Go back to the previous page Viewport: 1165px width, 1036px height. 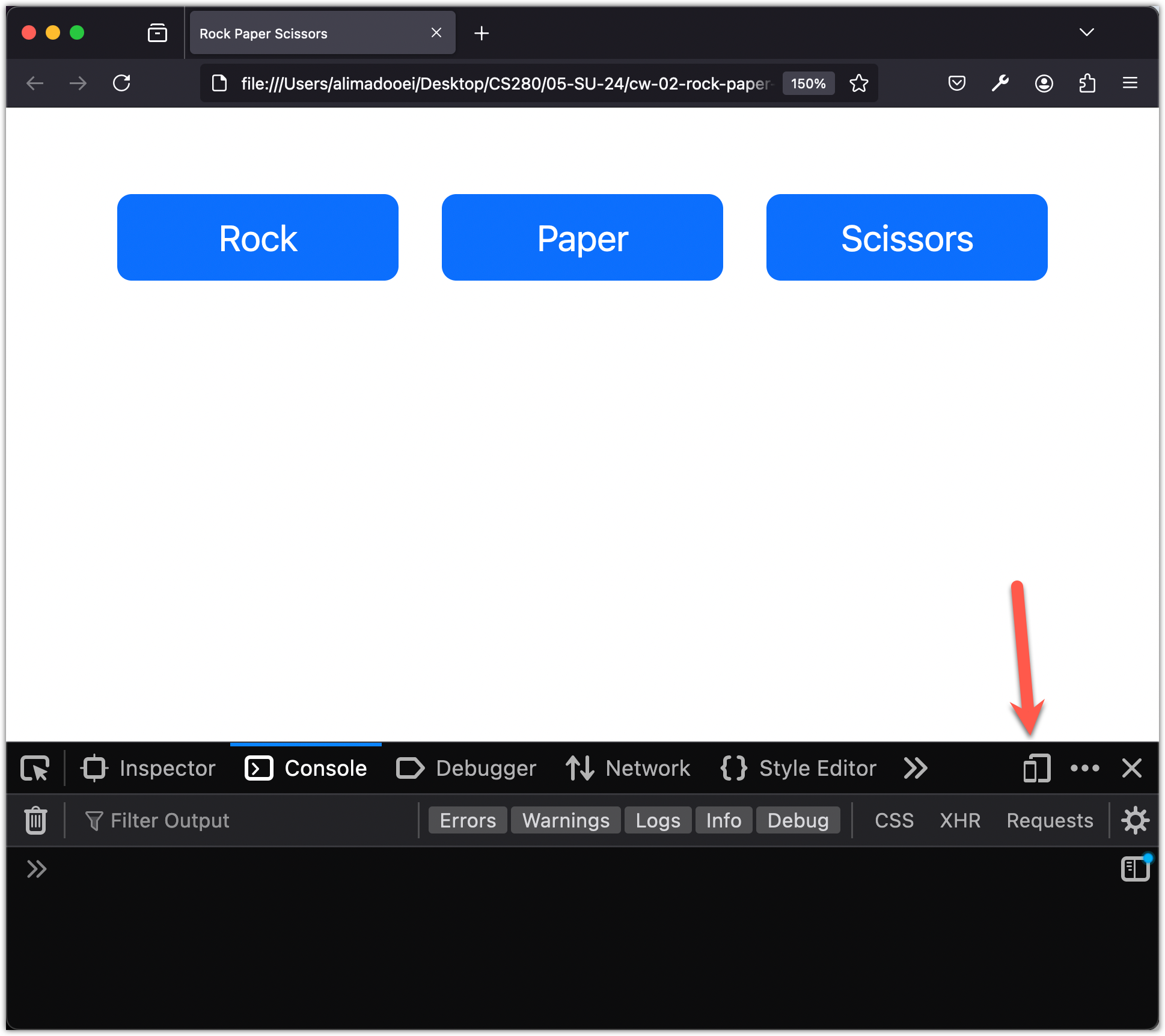[35, 83]
